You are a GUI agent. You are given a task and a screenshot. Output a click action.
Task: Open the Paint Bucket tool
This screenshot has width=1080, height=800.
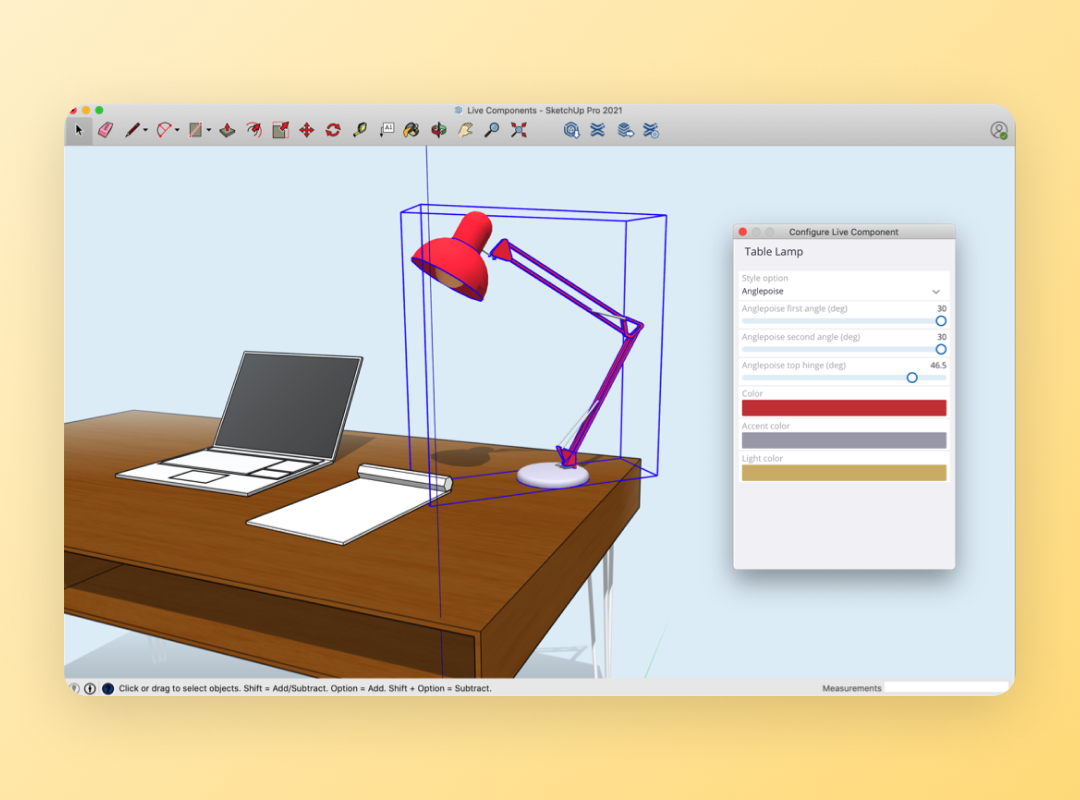411,130
